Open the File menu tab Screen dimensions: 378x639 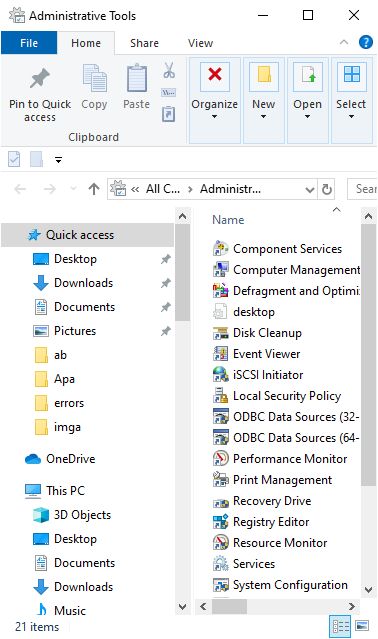(x=29, y=43)
